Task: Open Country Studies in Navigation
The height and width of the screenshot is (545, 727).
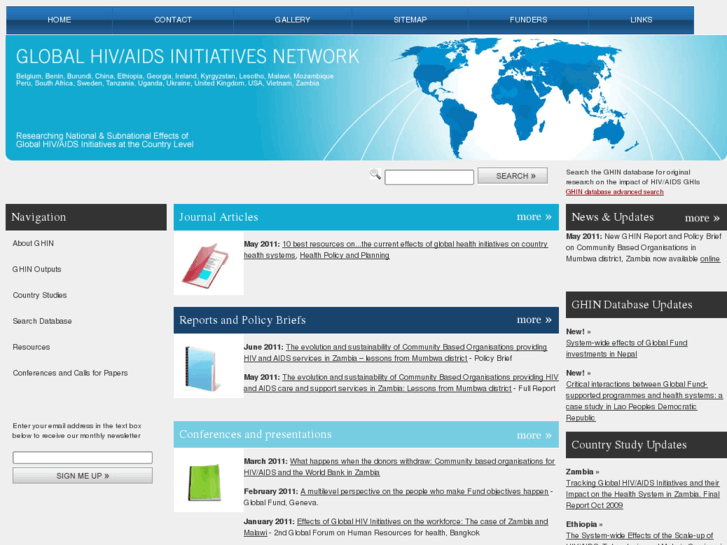Action: coord(40,295)
